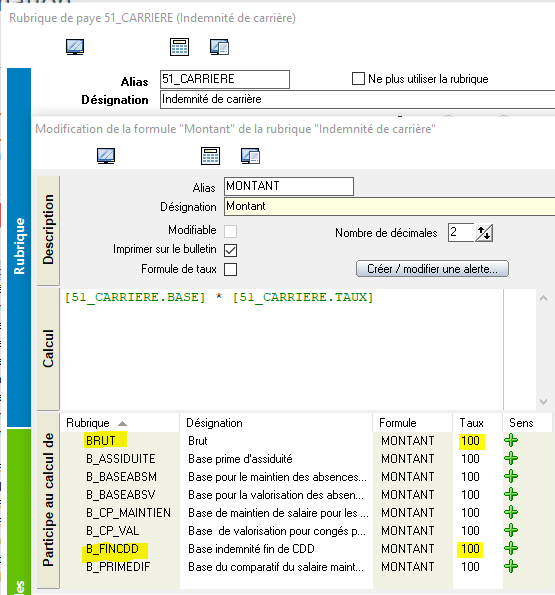This screenshot has height=595, width=555.
Task: Click 'Base de valorisation pour congés p...' cell
Action: coord(277,531)
